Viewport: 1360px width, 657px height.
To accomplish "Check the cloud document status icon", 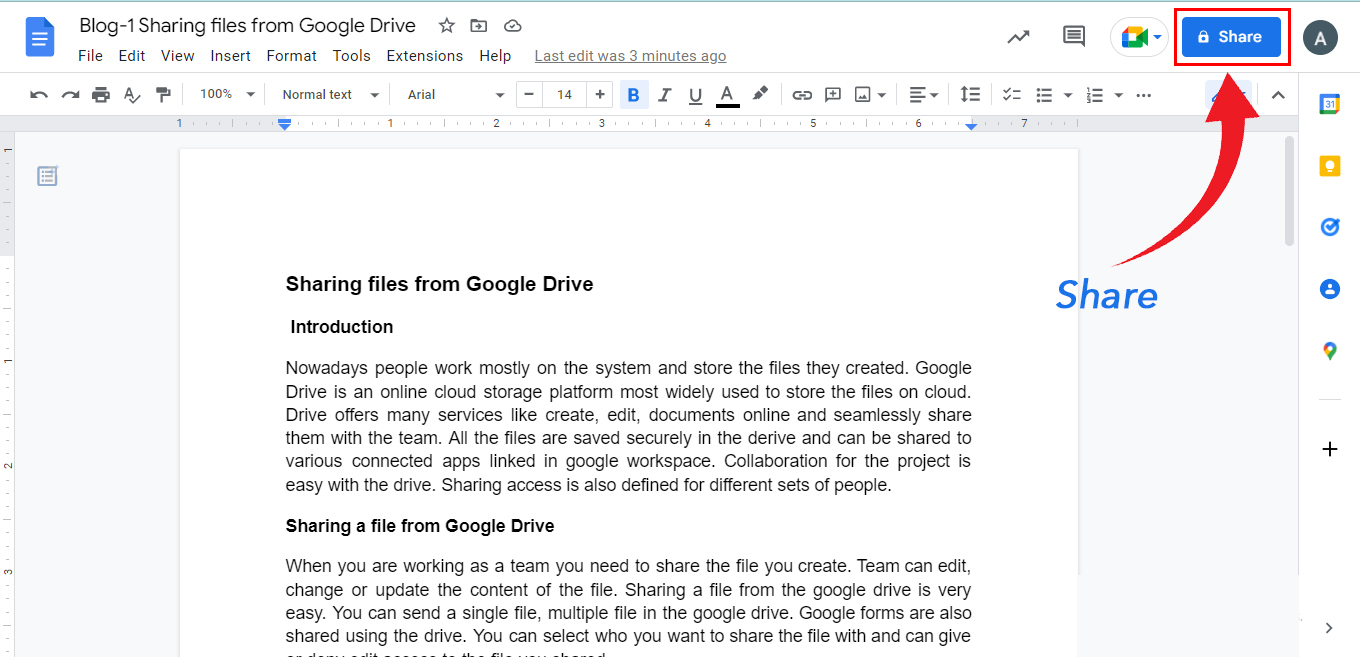I will (x=512, y=26).
